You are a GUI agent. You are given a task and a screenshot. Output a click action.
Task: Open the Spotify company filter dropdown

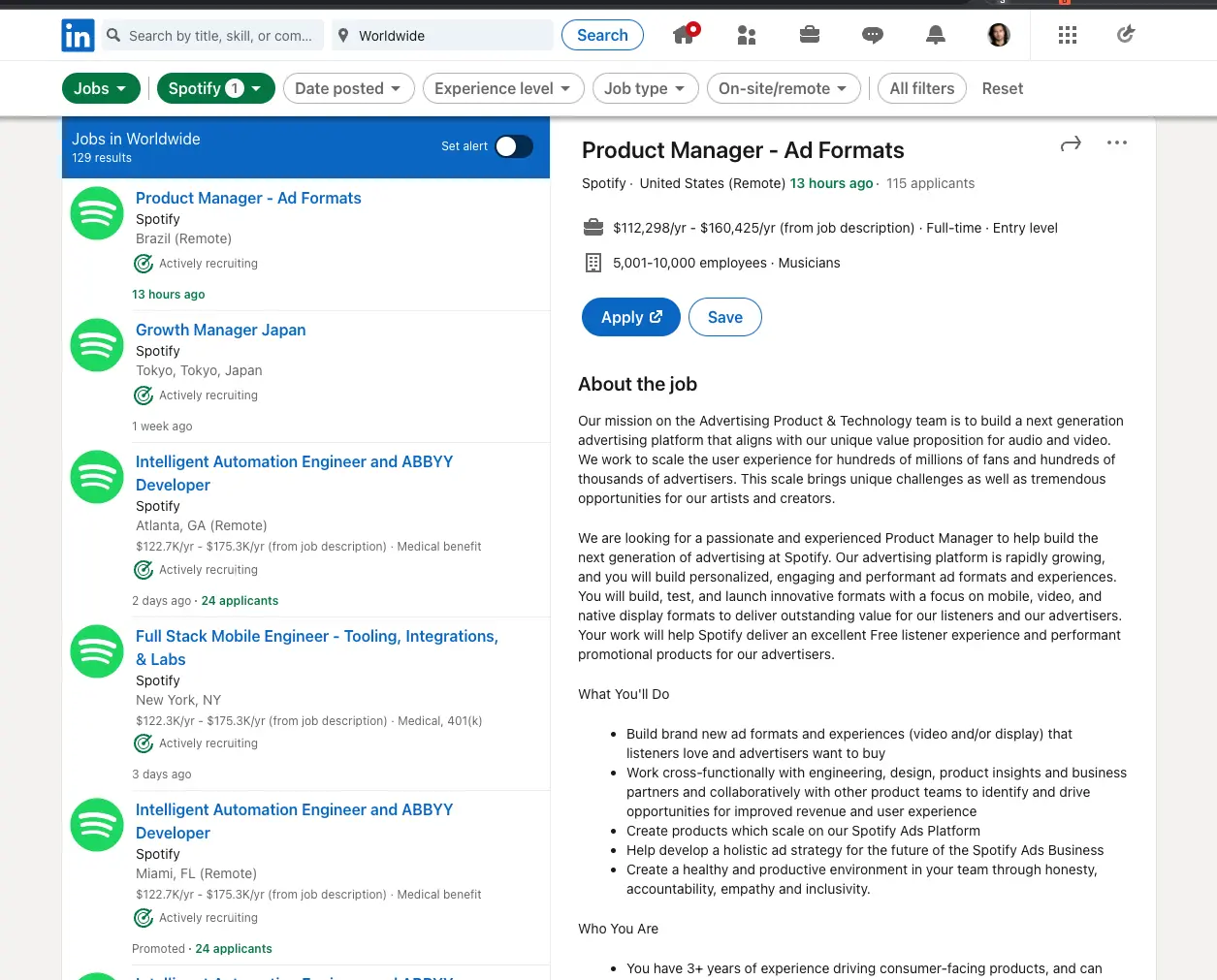[x=215, y=88]
